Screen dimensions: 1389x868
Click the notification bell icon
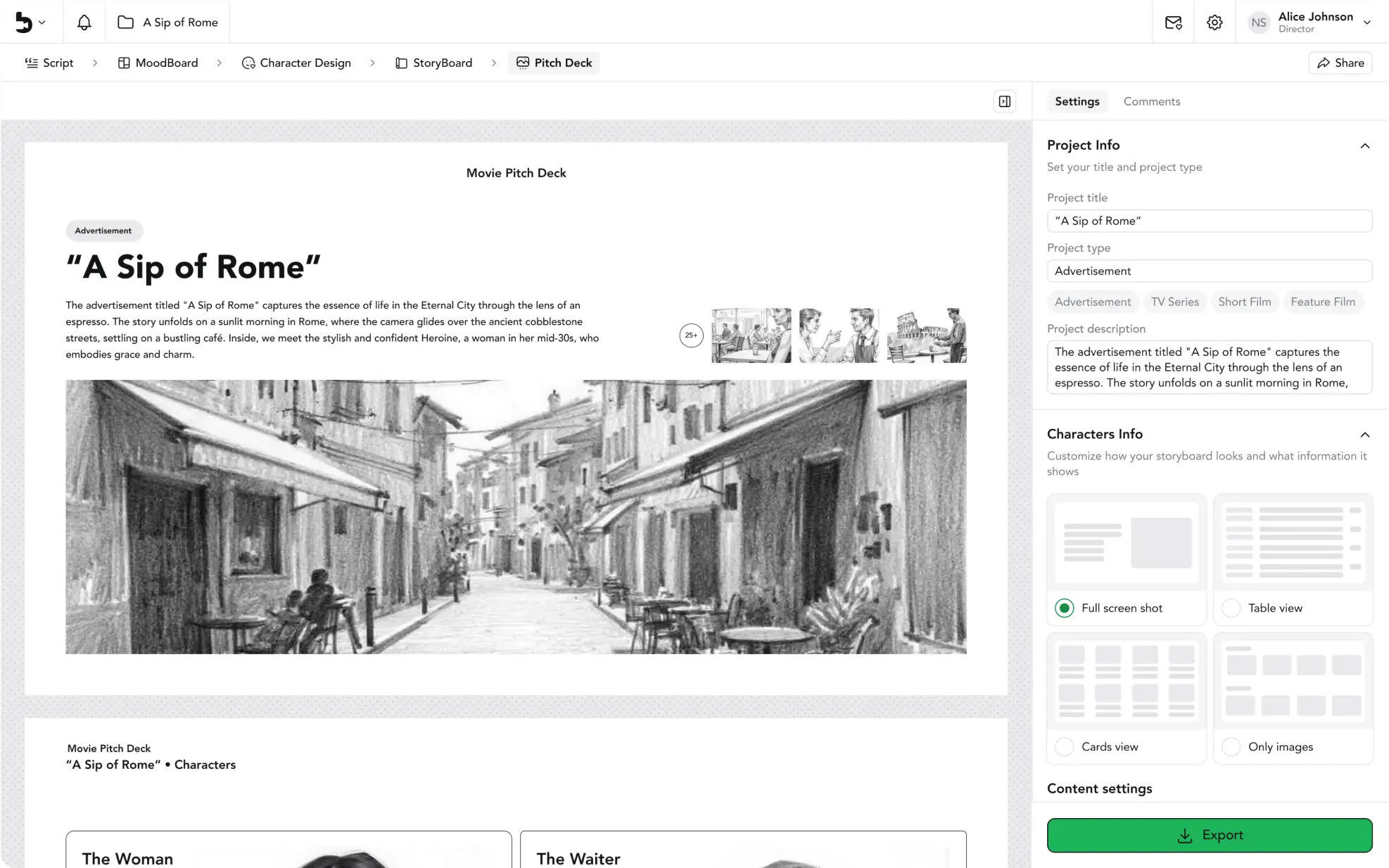pos(84,23)
